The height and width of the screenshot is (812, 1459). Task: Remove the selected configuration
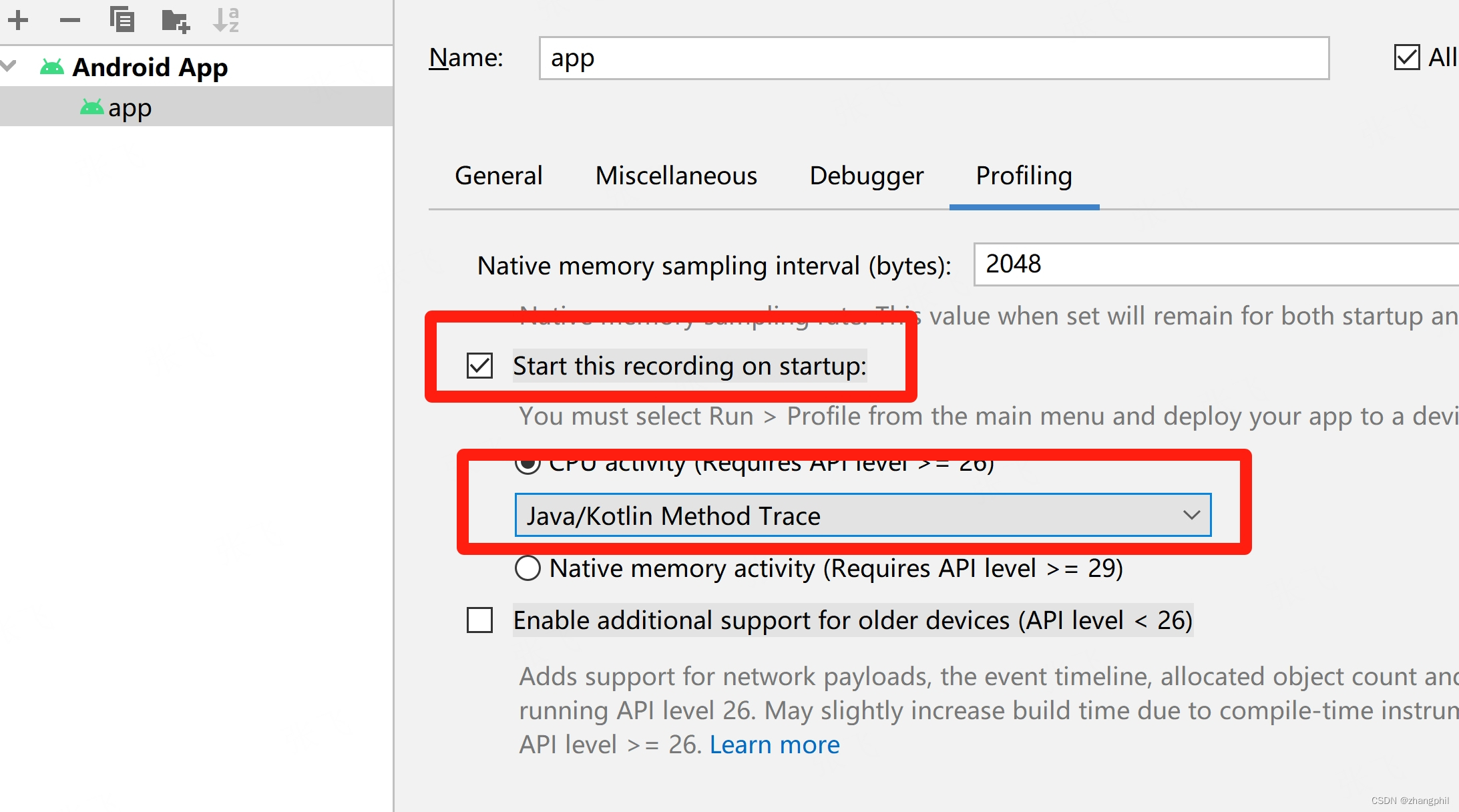click(x=69, y=20)
